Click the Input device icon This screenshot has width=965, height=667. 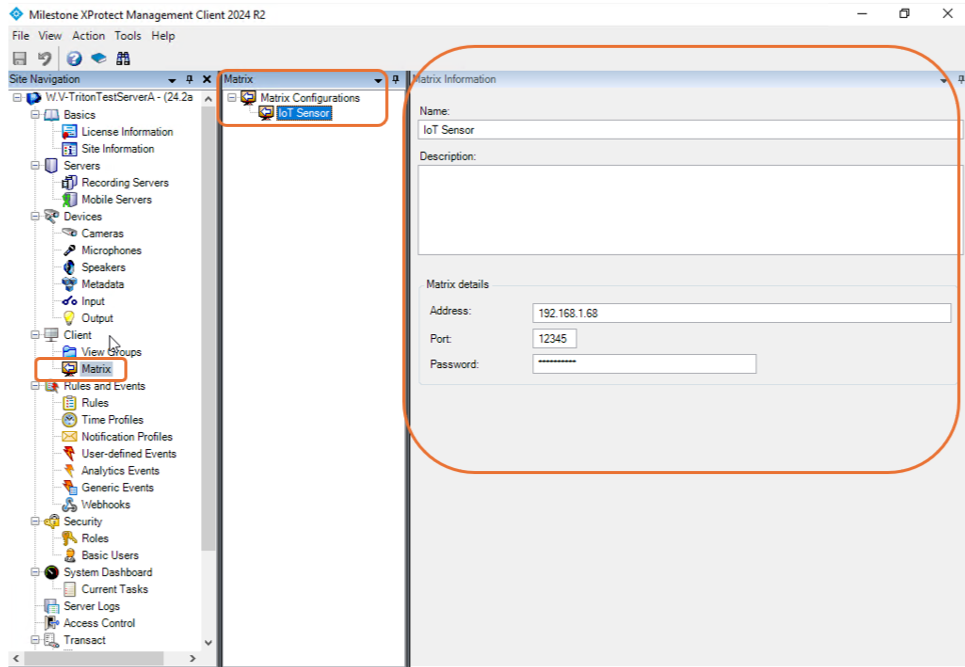tap(70, 301)
